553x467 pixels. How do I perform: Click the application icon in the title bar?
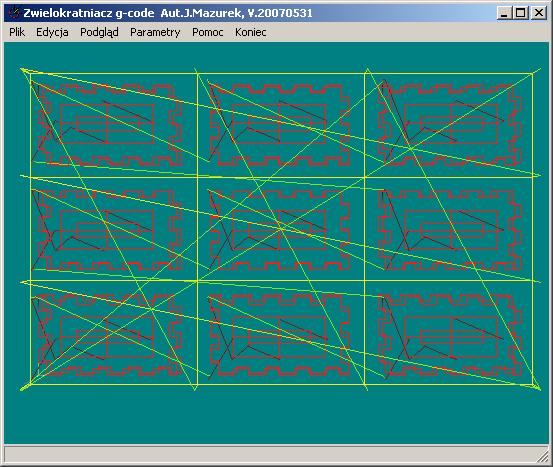coord(14,13)
